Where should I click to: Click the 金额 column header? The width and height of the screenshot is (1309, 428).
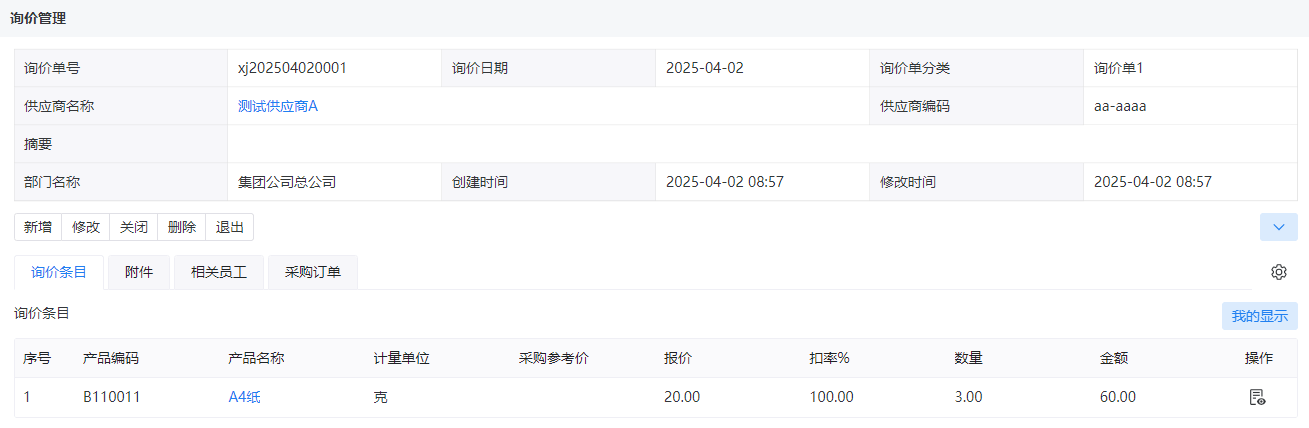point(1114,358)
